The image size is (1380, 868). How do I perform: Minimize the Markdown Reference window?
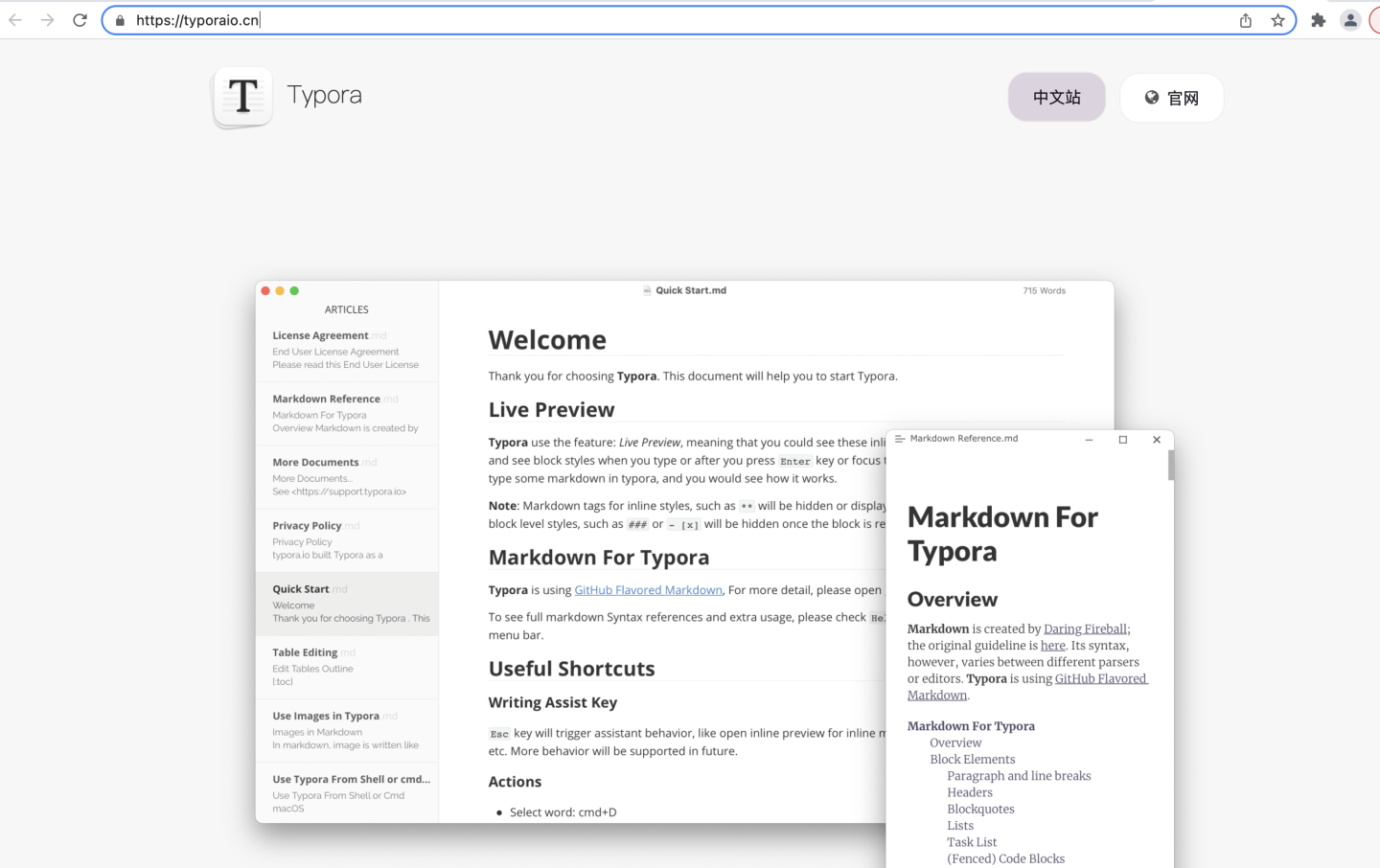[1089, 440]
